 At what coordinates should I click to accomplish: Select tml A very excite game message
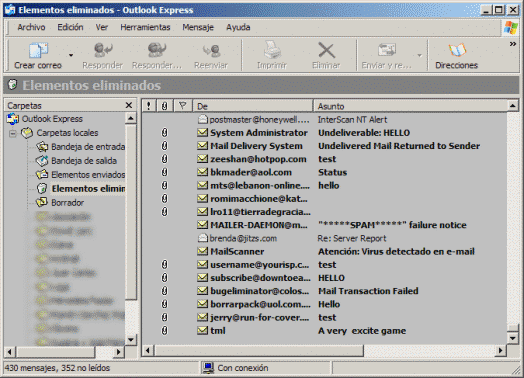tap(324, 331)
